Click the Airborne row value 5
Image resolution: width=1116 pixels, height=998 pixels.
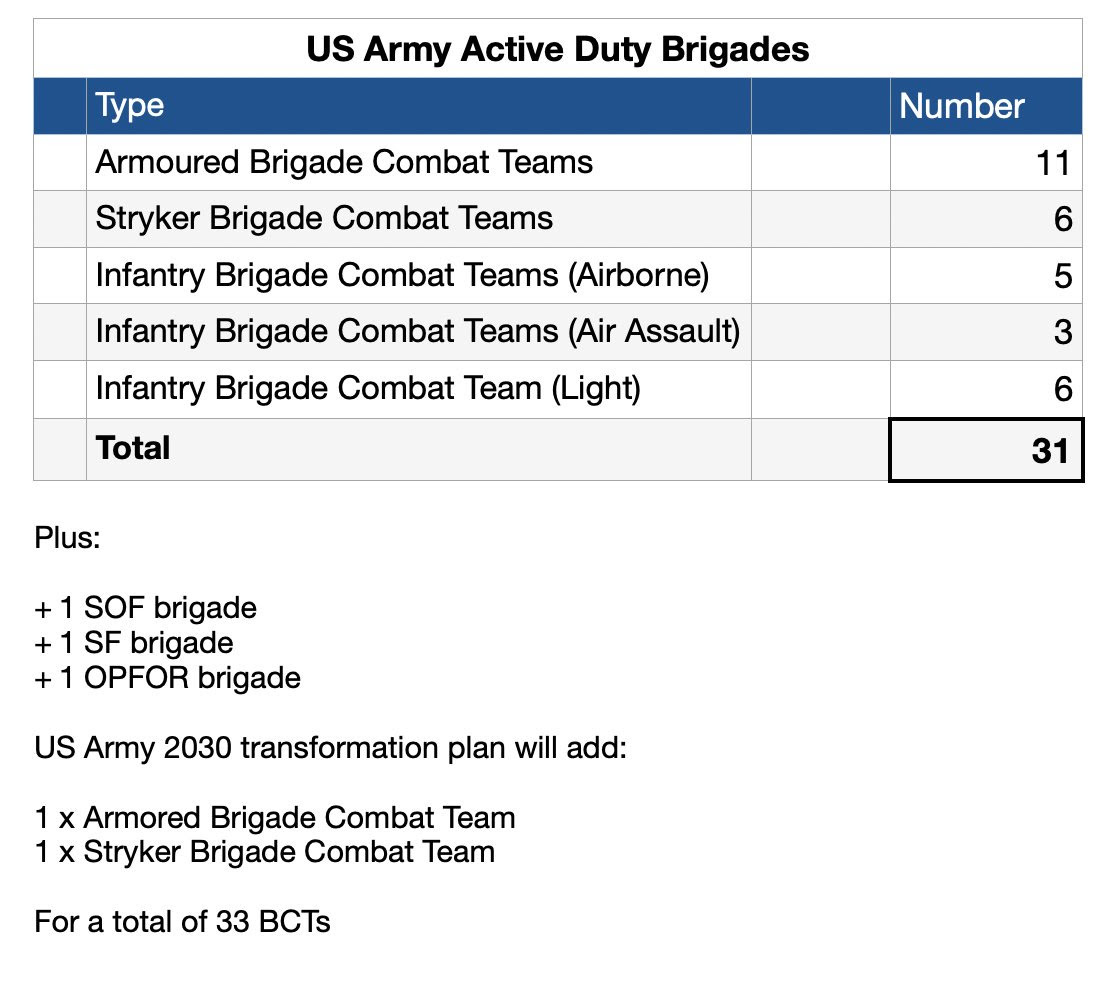click(986, 275)
